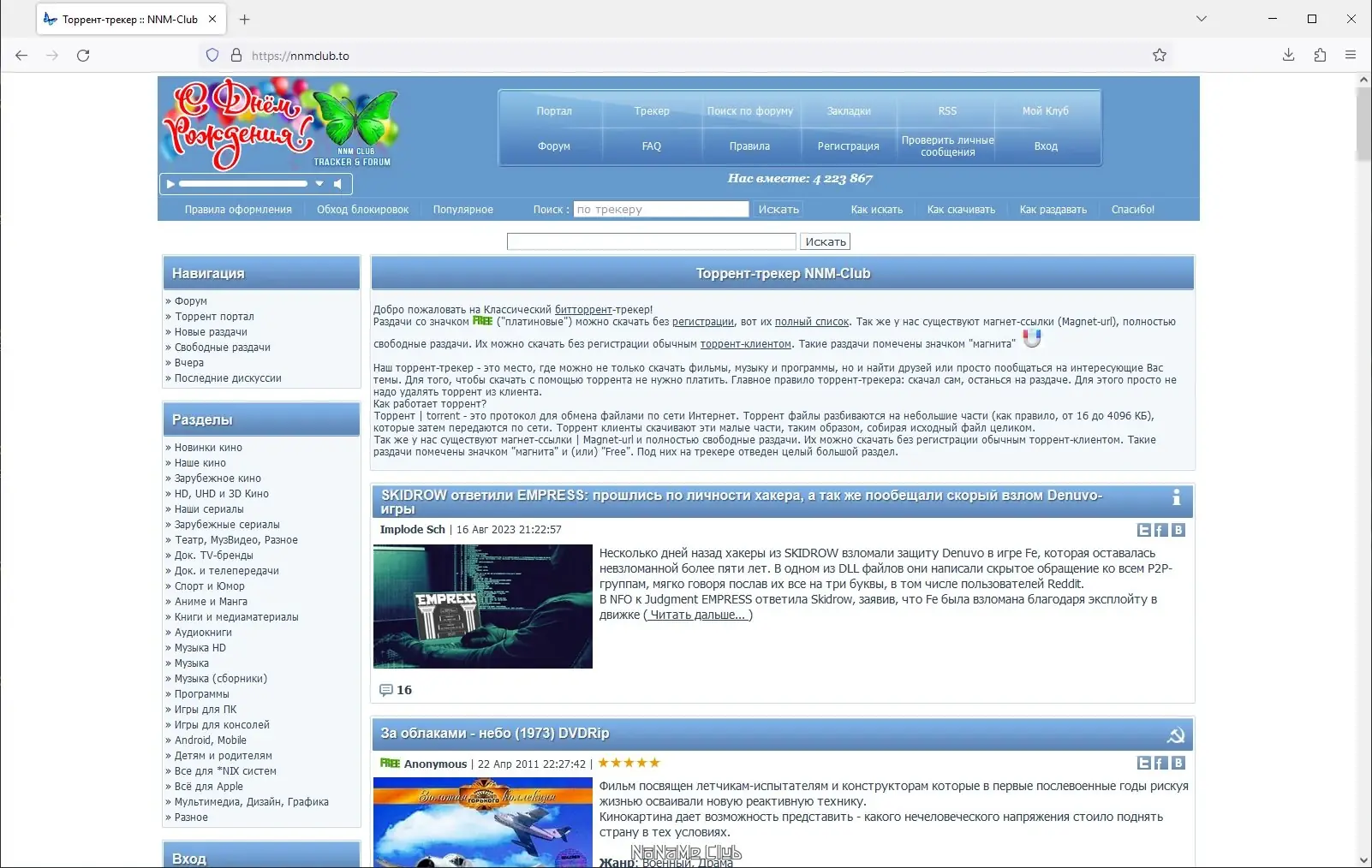
Task: Open the info icon on the SKIDROW post
Action: coord(1176,497)
